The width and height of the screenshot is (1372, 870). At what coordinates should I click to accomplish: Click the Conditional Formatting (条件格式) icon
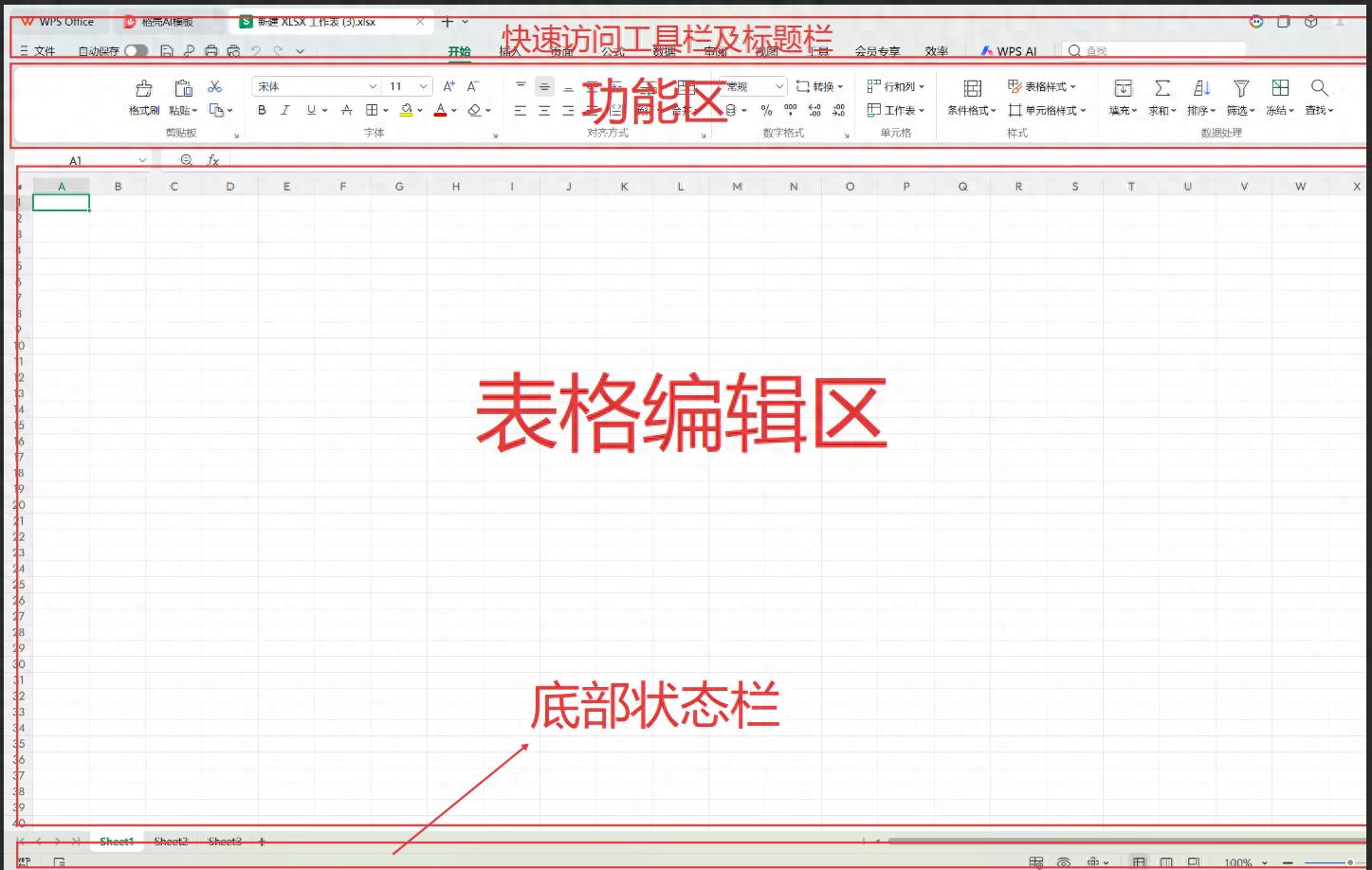(972, 88)
